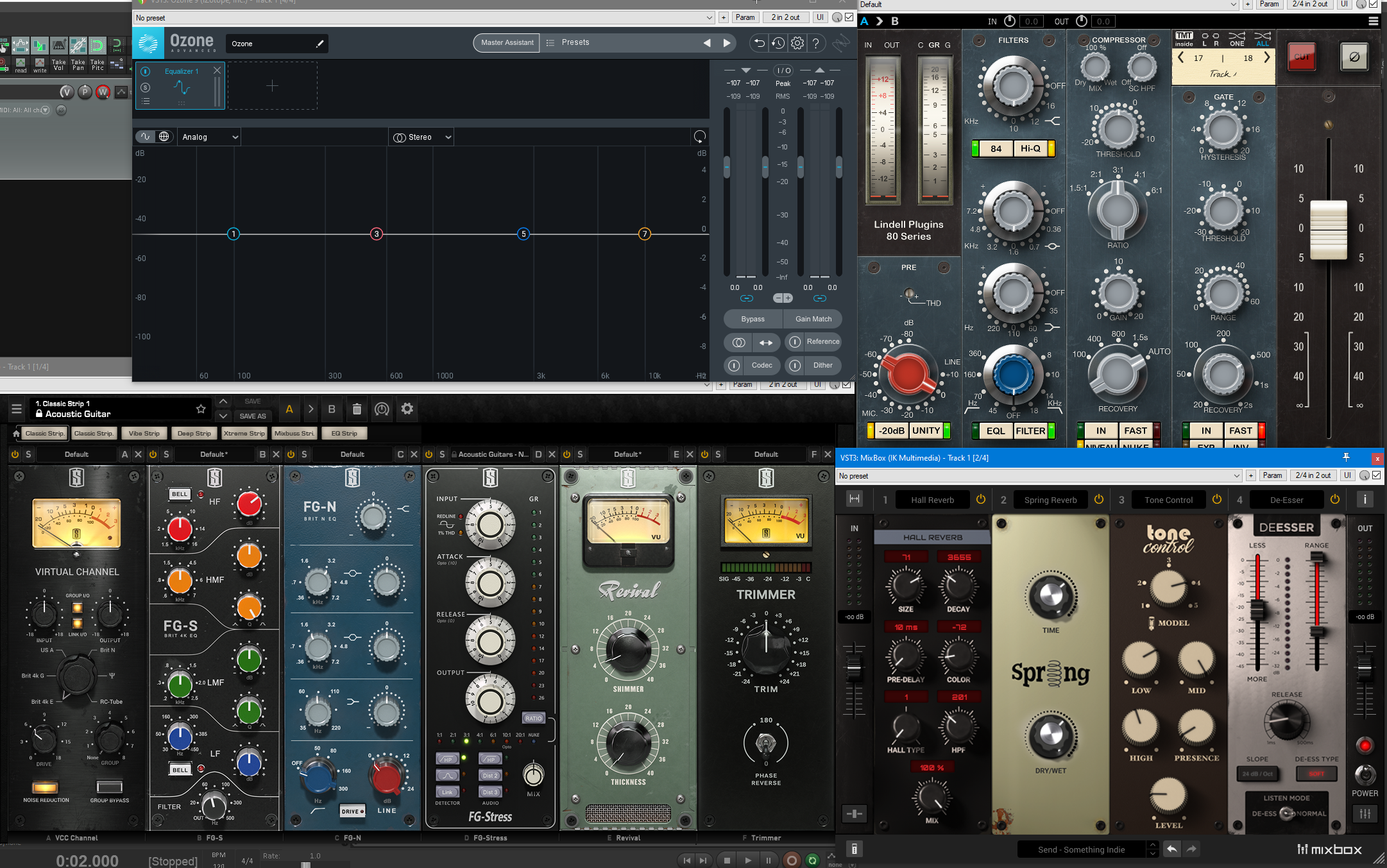The image size is (1387, 868).
Task: Open the Analog mode dropdown
Action: (209, 137)
